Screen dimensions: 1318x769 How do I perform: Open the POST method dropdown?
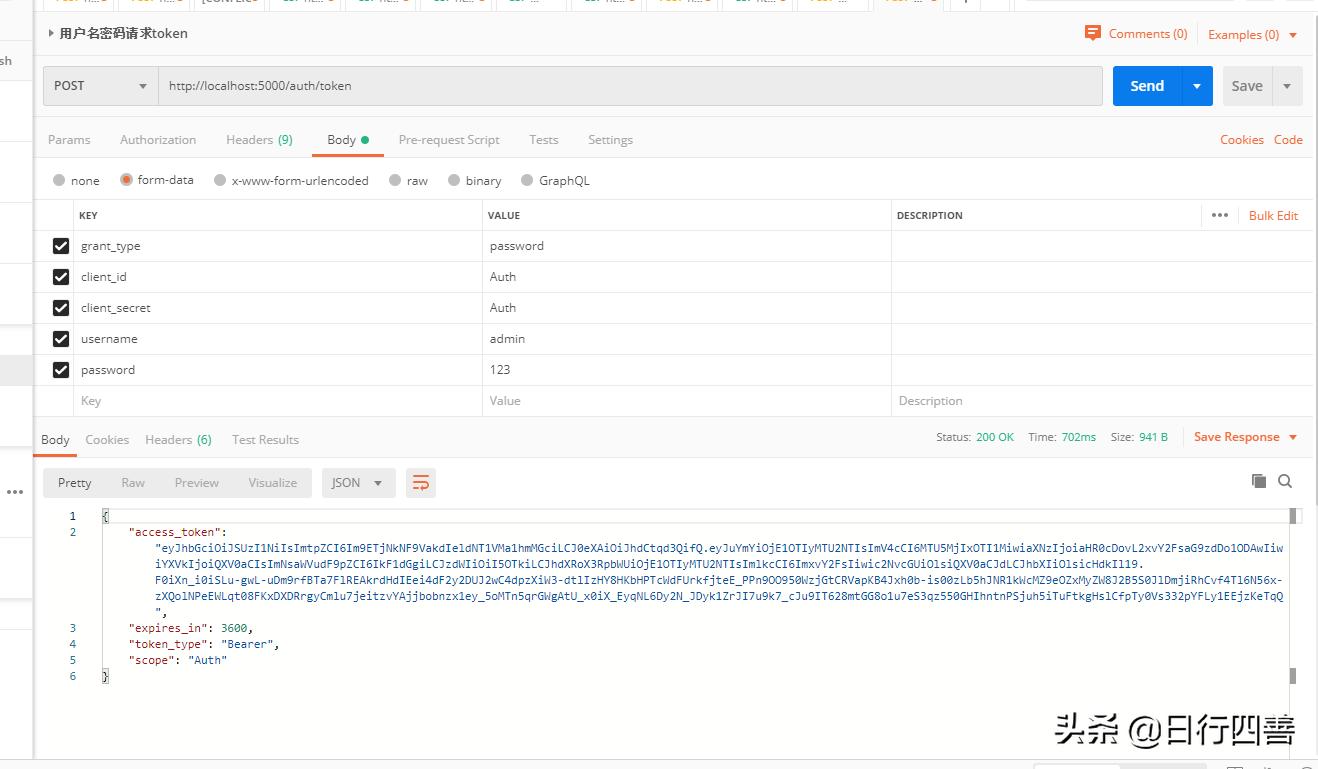[x=99, y=86]
